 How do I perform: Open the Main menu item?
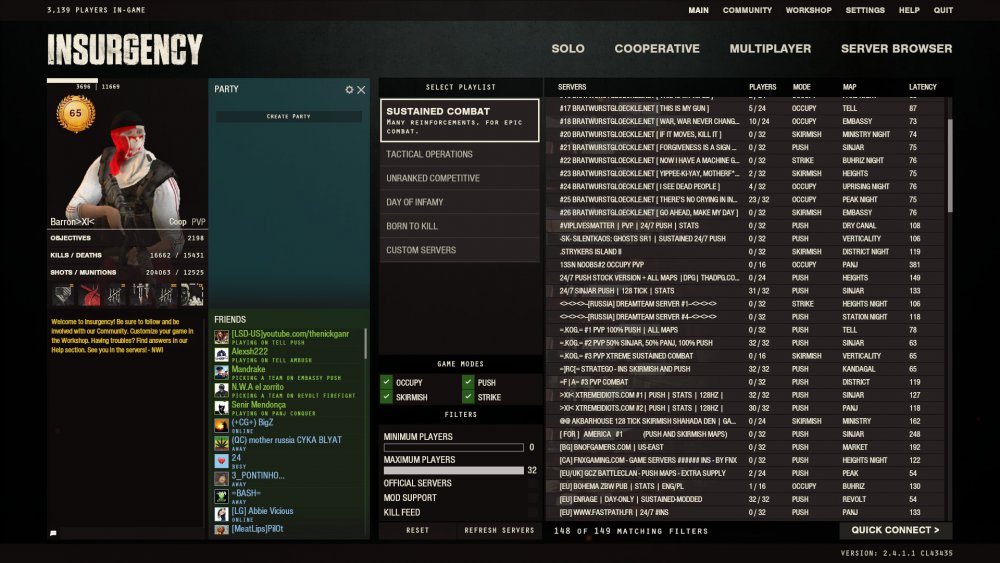(698, 10)
